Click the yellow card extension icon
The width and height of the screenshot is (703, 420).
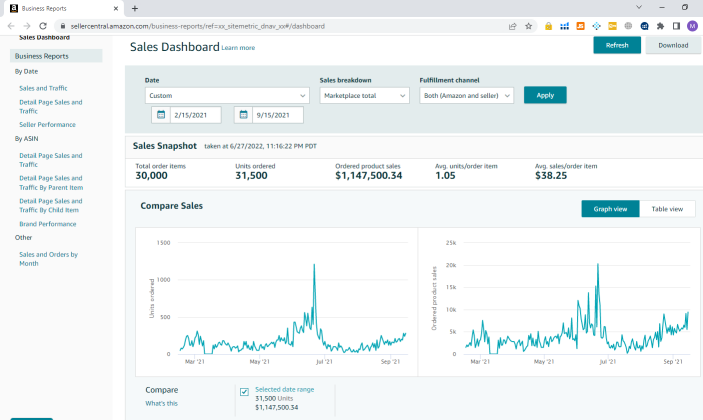[612, 26]
